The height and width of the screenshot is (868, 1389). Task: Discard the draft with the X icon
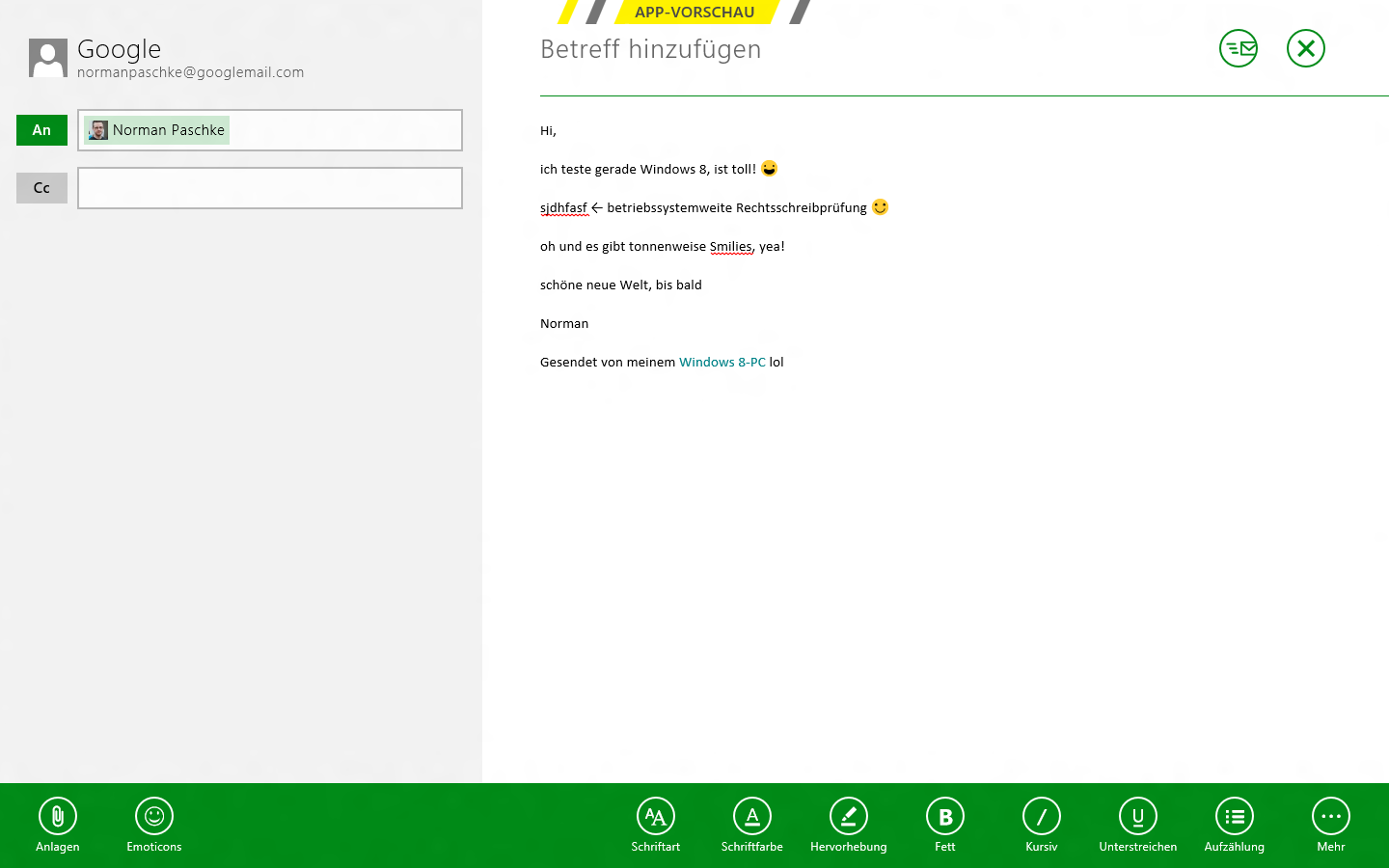1306,48
